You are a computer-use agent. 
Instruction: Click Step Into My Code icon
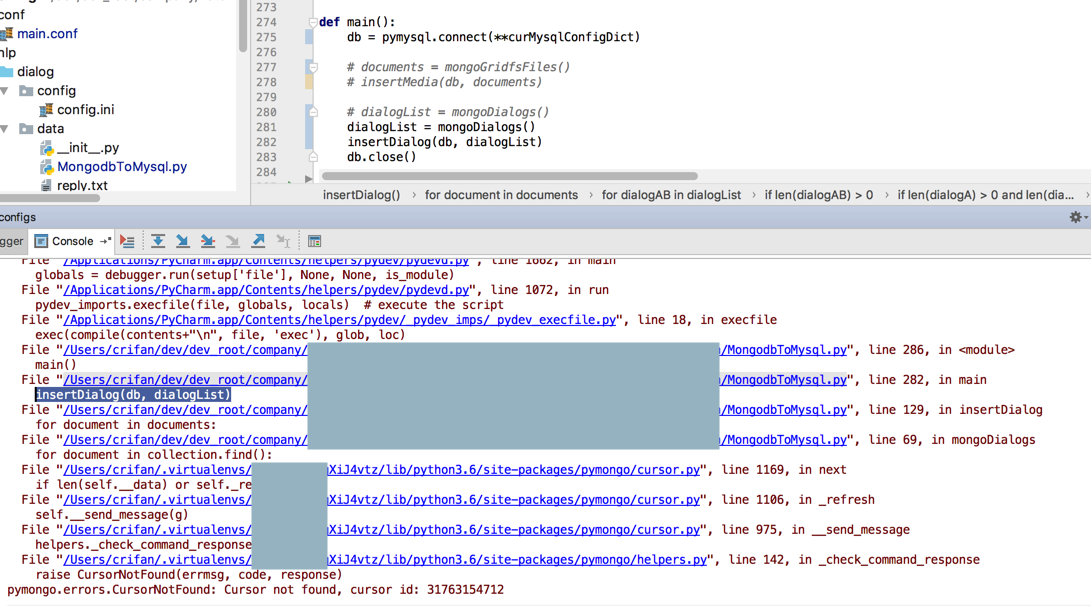pos(207,241)
